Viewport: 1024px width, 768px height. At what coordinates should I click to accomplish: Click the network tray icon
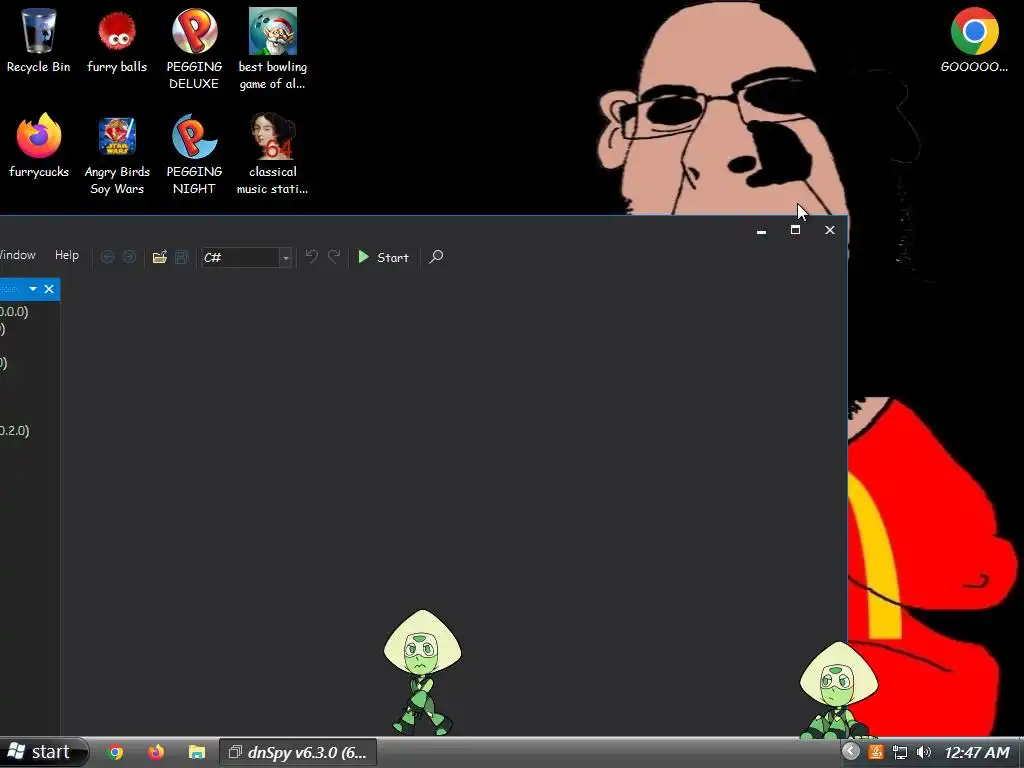(900, 752)
